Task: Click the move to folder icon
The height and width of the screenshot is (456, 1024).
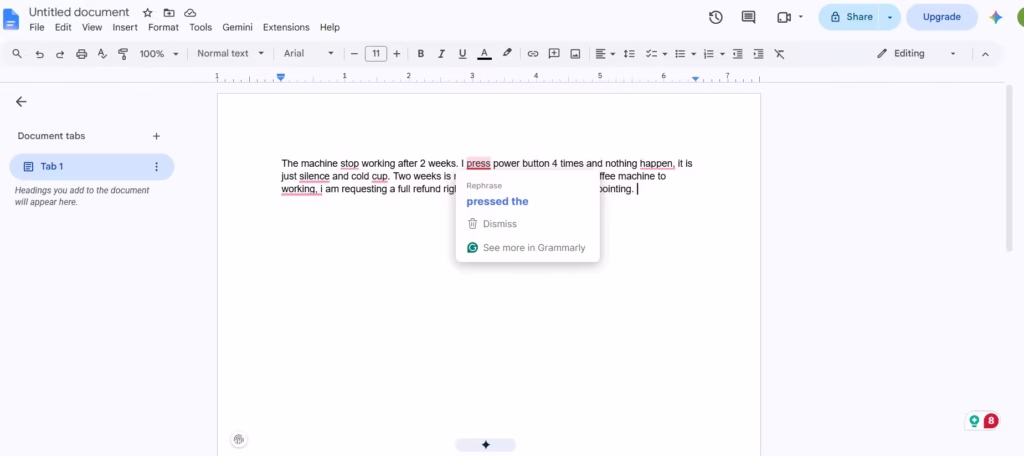Action: click(169, 13)
